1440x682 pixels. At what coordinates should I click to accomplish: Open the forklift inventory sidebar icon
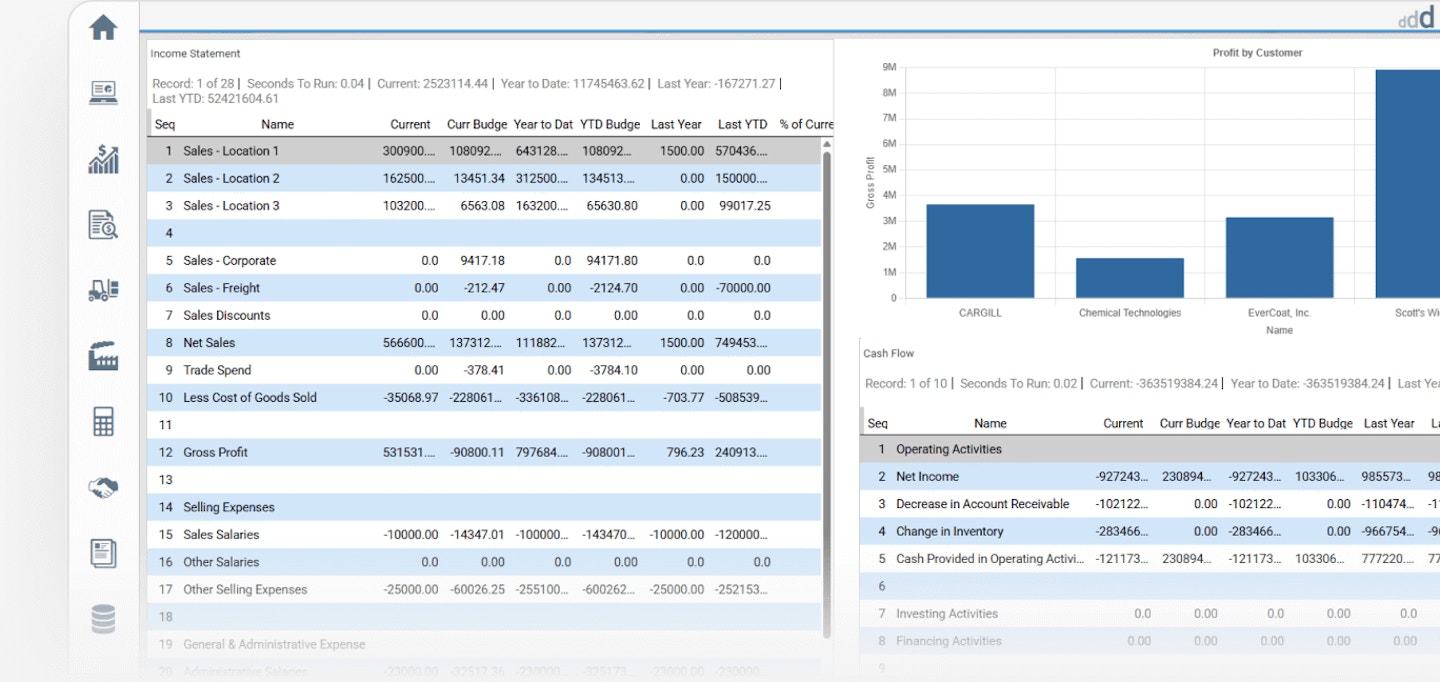pos(103,290)
